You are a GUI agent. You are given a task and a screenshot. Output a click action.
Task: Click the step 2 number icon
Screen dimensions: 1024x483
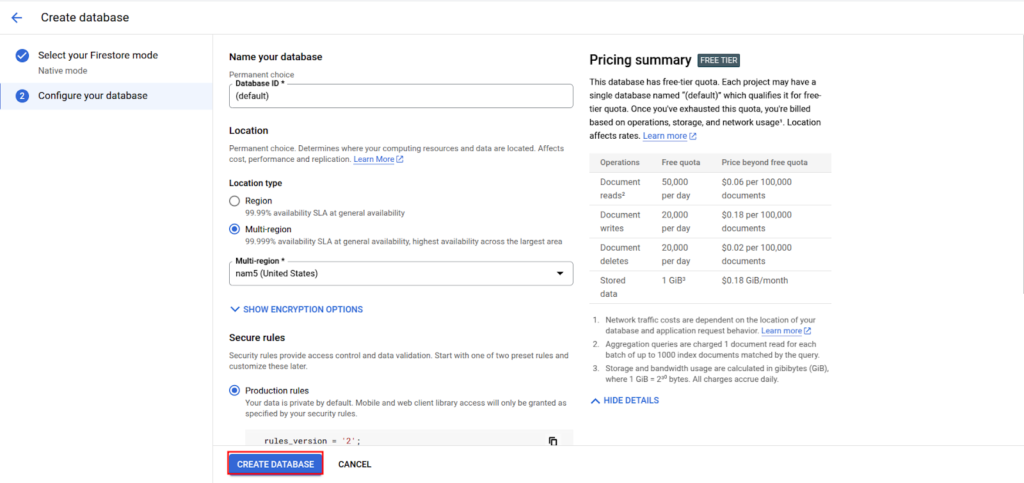point(22,96)
